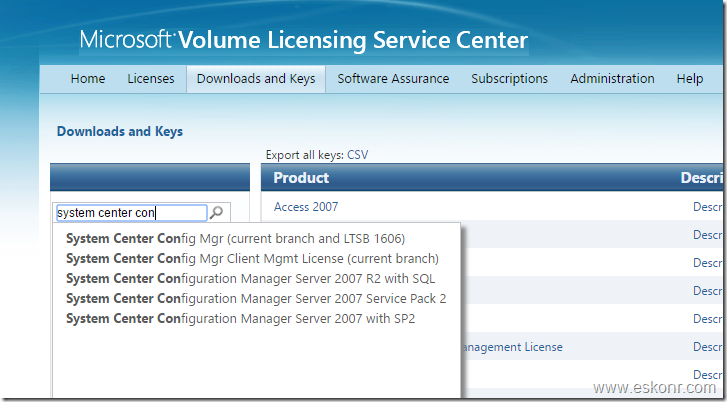Click the Help menu item
727x402 pixels.
690,79
